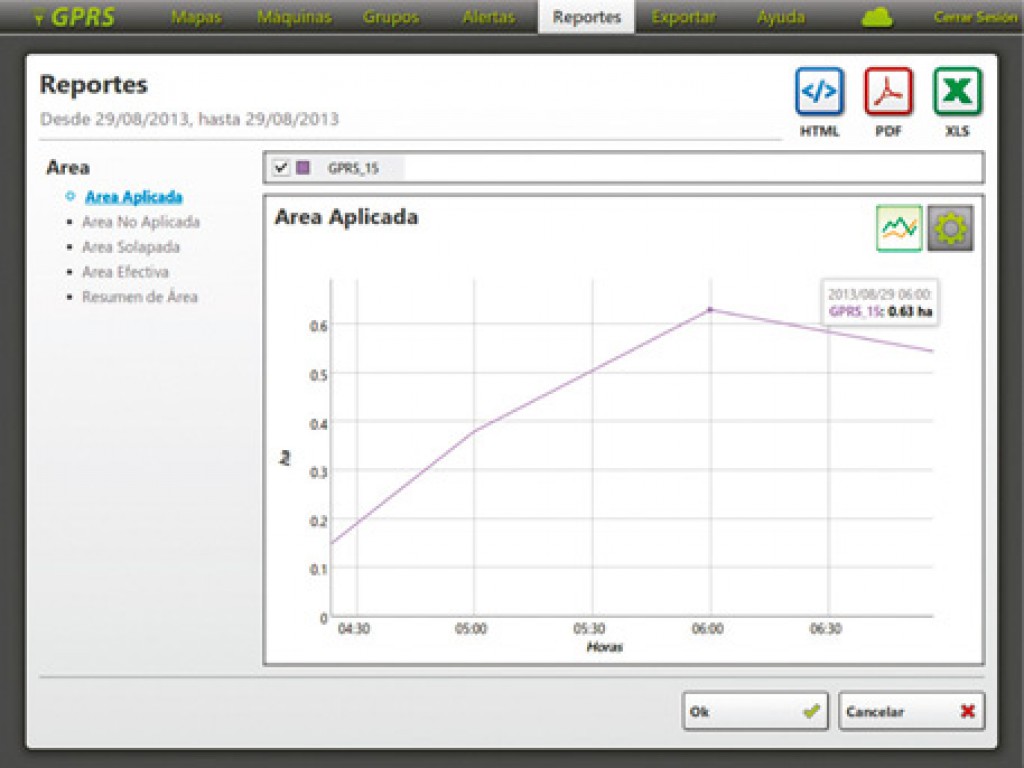Open Area Solapada report
The width and height of the screenshot is (1024, 768).
coord(130,247)
